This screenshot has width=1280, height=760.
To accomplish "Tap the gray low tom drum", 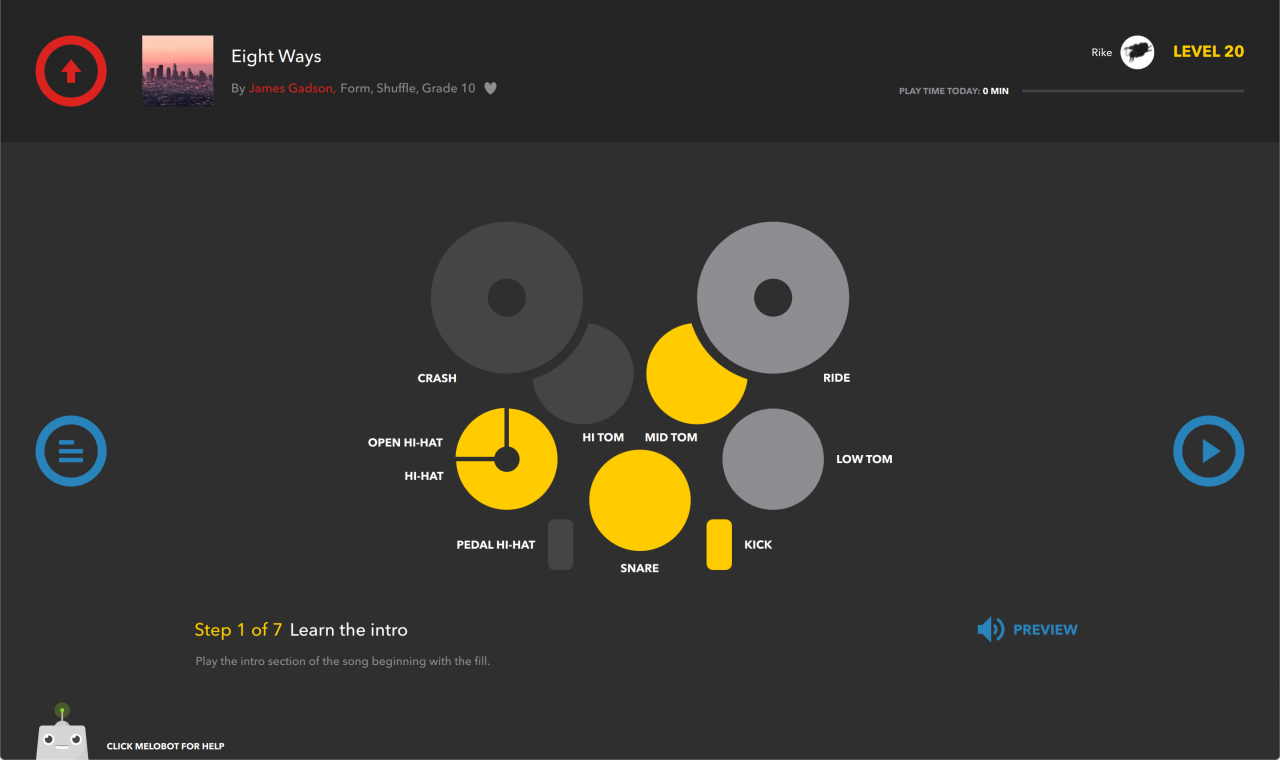I will pyautogui.click(x=772, y=459).
